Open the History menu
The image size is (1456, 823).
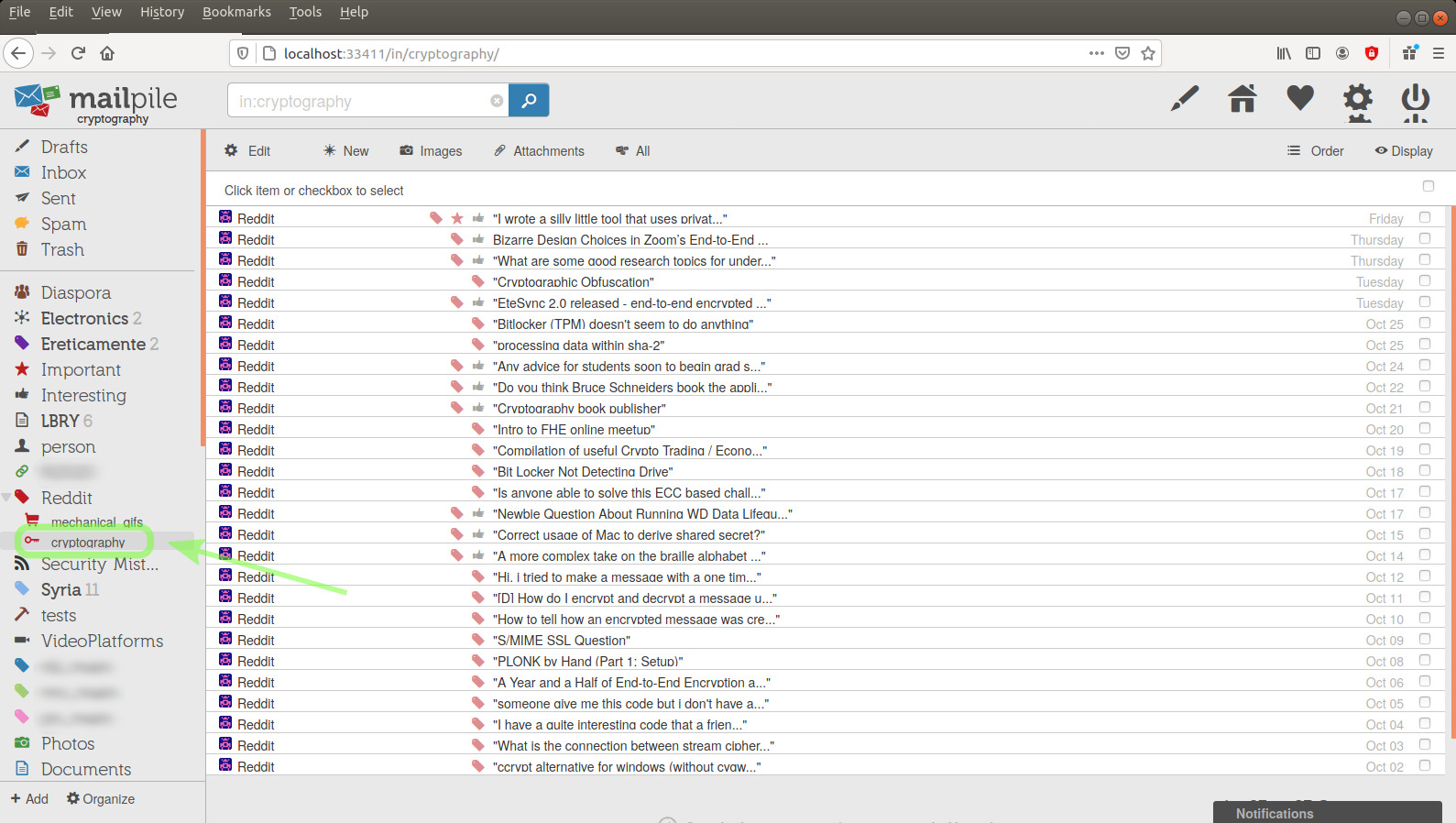coord(162,12)
